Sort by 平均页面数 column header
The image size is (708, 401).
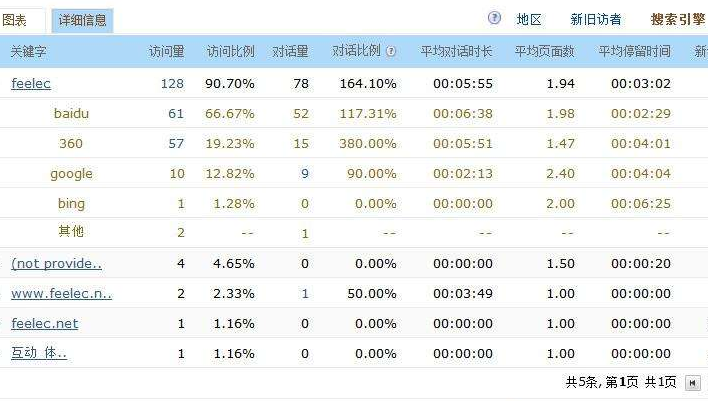tap(544, 51)
